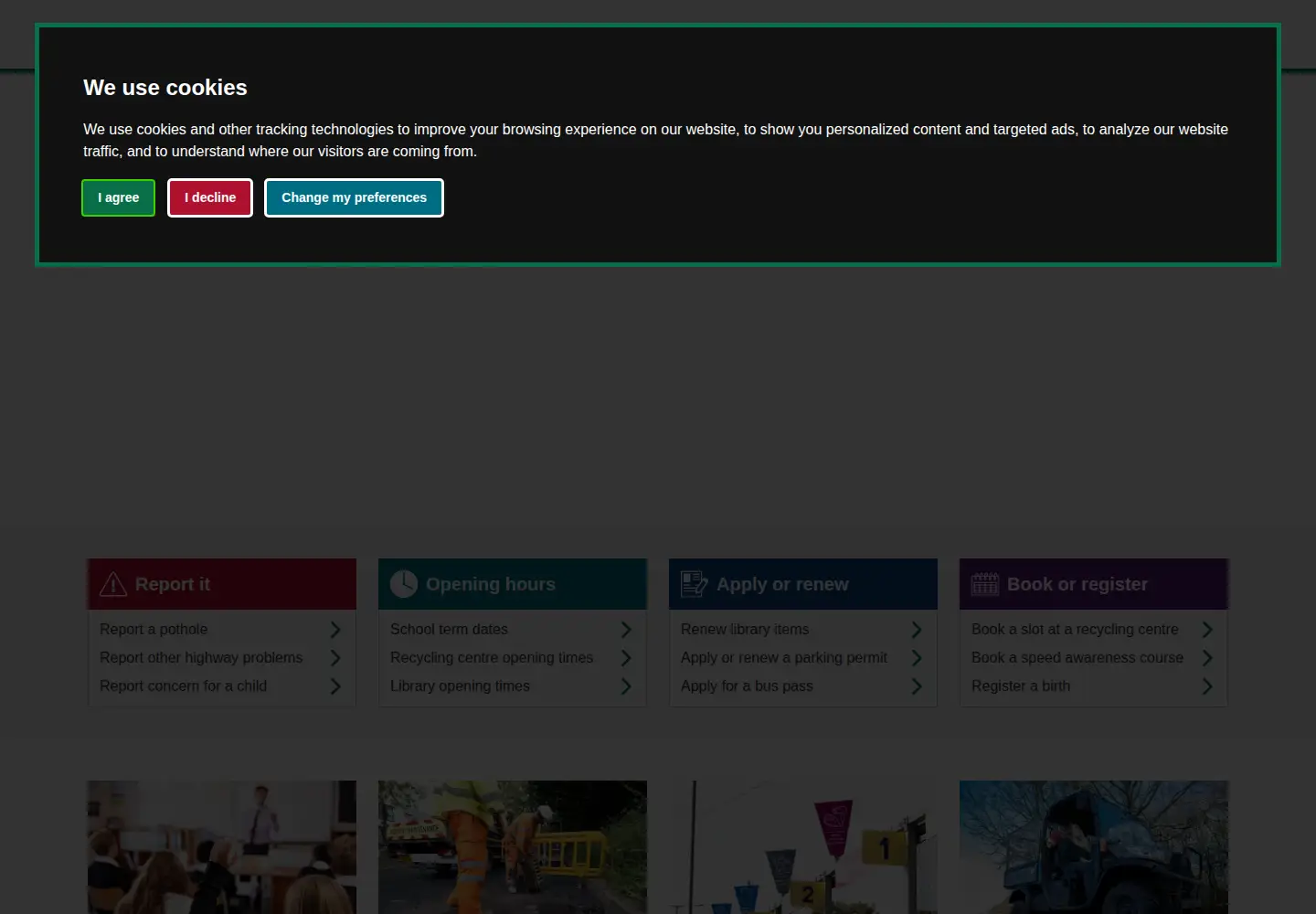Click chevron next to School term dates
This screenshot has width=1316, height=914.
[x=626, y=630]
